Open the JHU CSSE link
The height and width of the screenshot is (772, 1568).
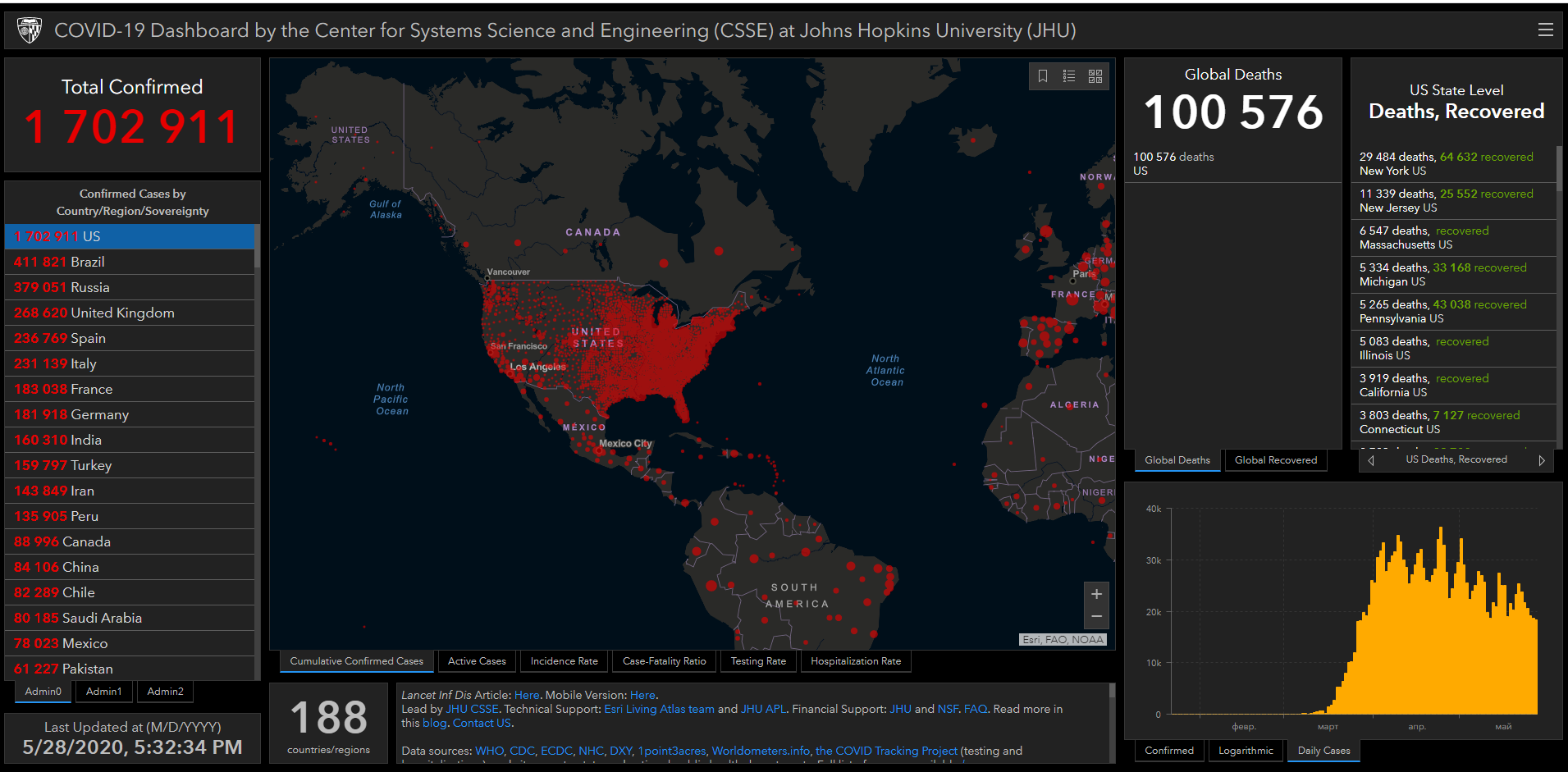pyautogui.click(x=472, y=709)
